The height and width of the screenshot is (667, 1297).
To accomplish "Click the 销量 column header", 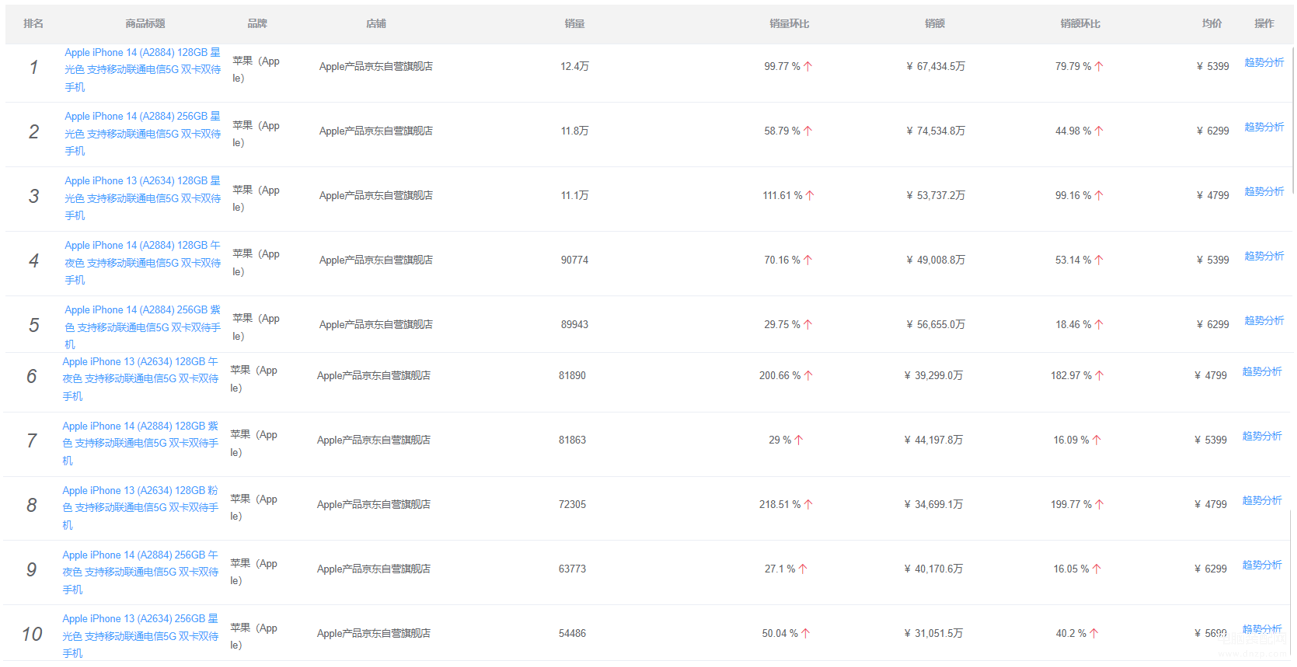I will coord(574,23).
